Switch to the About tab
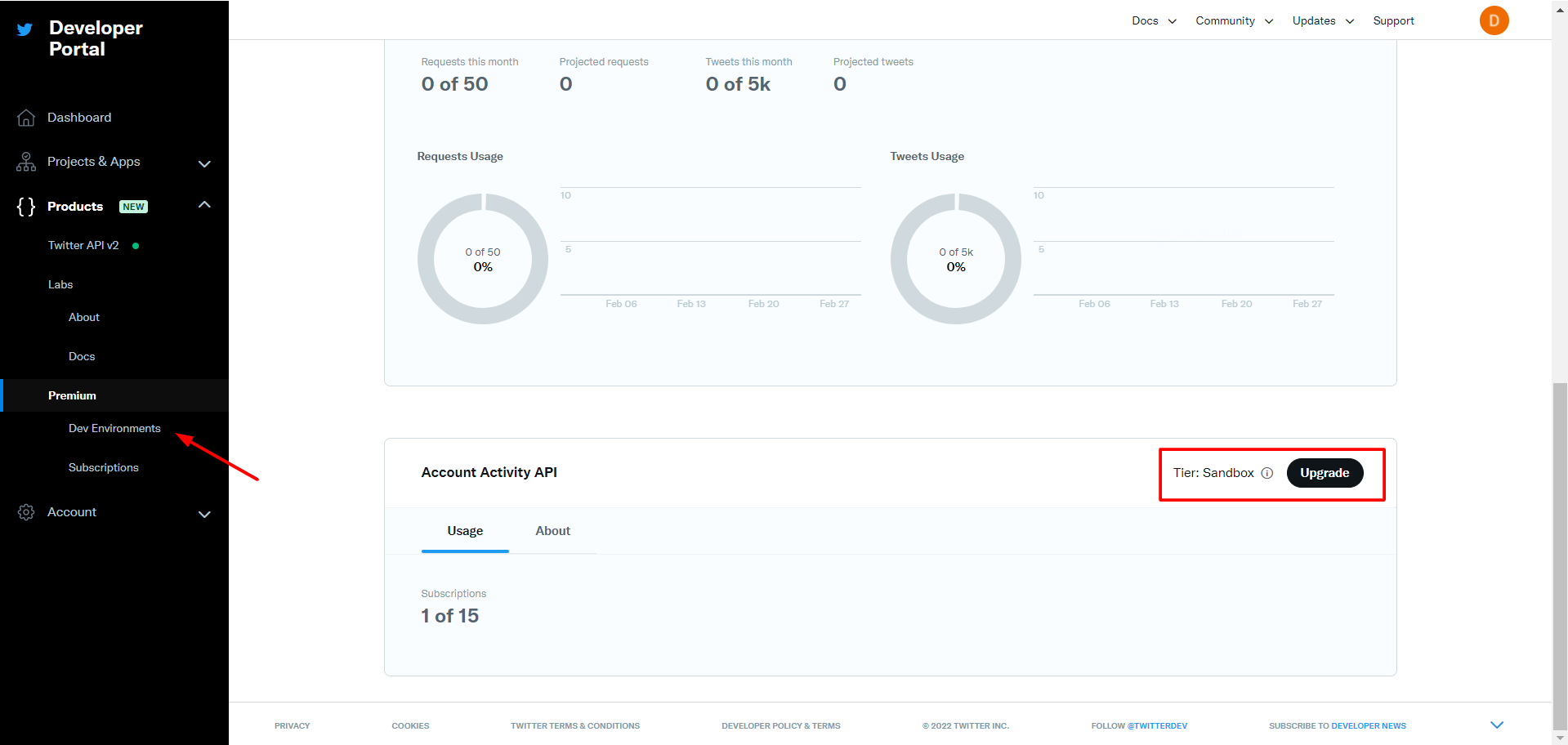Viewport: 1568px width, 745px height. [552, 531]
